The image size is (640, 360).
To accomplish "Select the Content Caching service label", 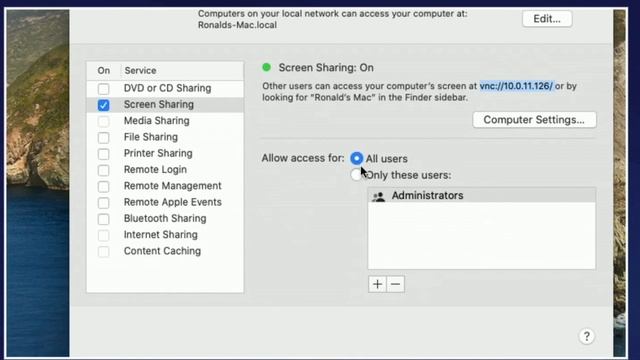I will 162,251.
